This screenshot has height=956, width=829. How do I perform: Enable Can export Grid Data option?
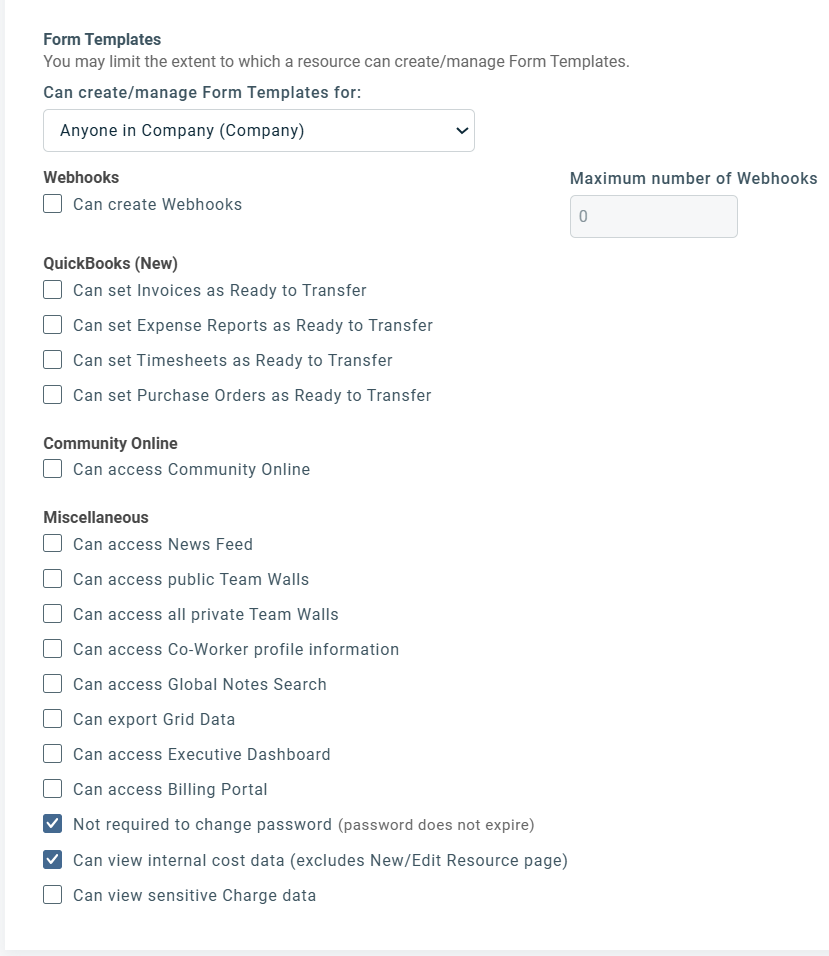pyautogui.click(x=53, y=720)
